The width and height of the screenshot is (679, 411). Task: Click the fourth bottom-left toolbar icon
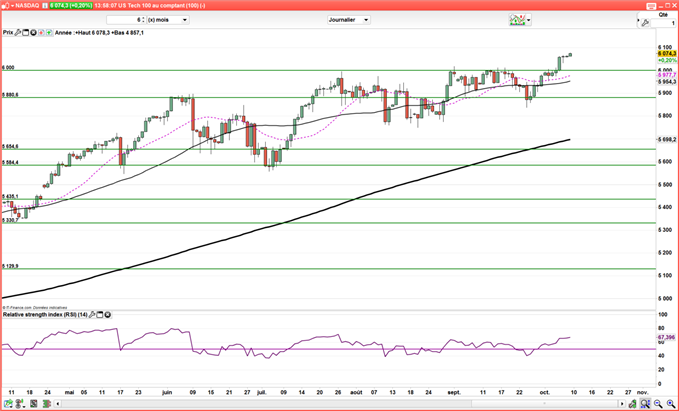(47, 404)
